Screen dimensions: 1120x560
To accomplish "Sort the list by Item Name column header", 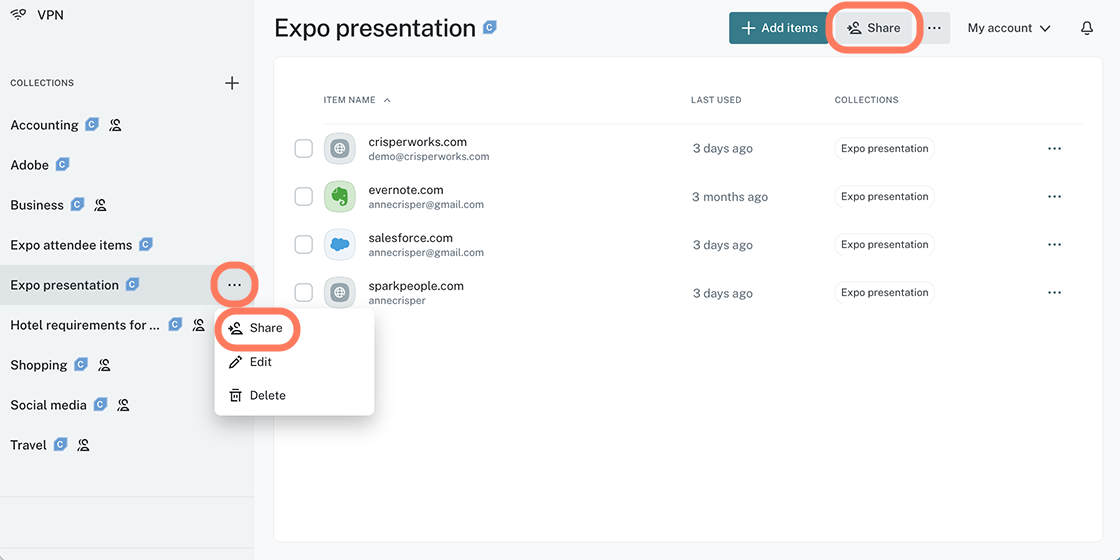I will 349,100.
